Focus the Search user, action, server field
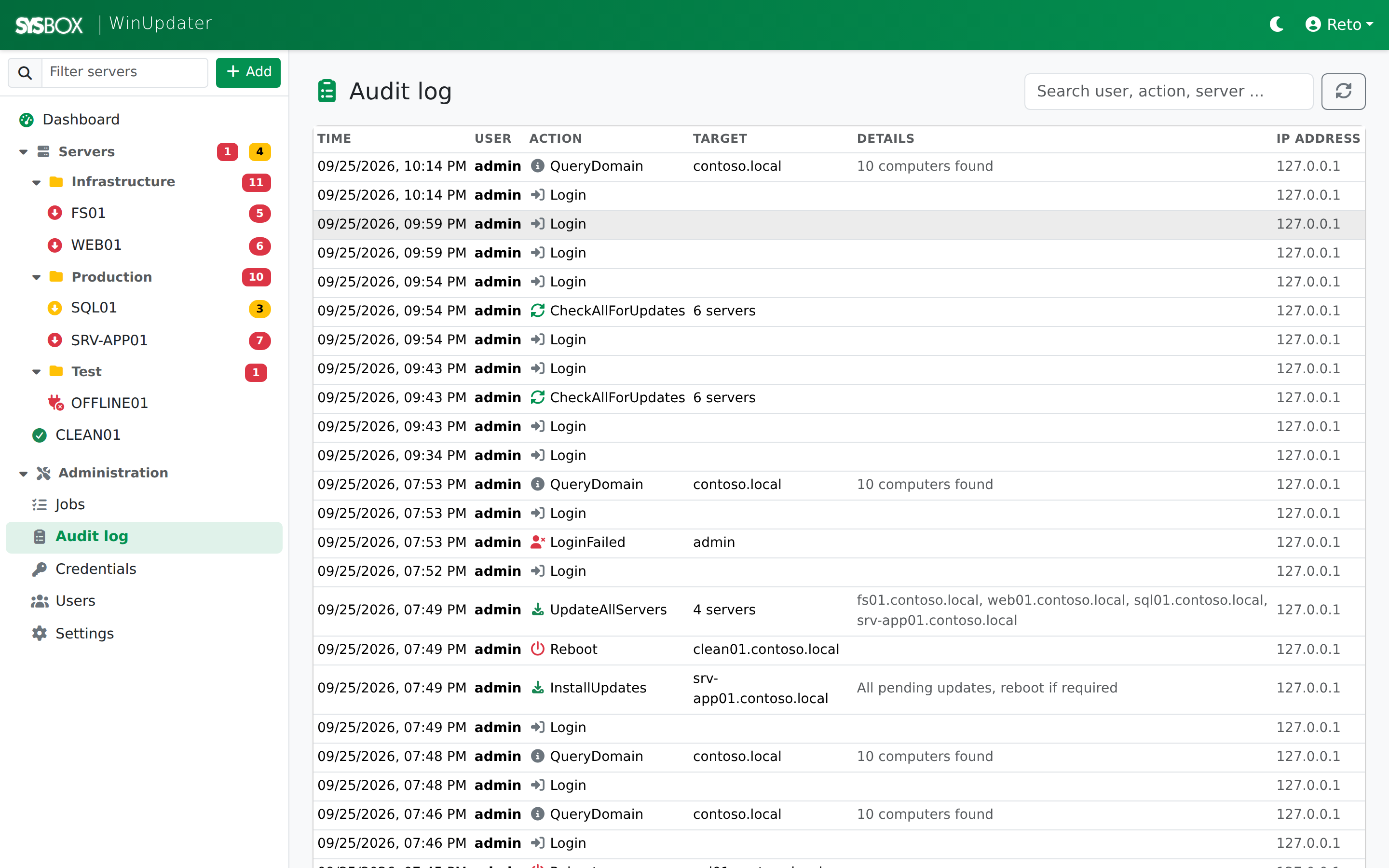Image resolution: width=1389 pixels, height=868 pixels. pos(1169,91)
